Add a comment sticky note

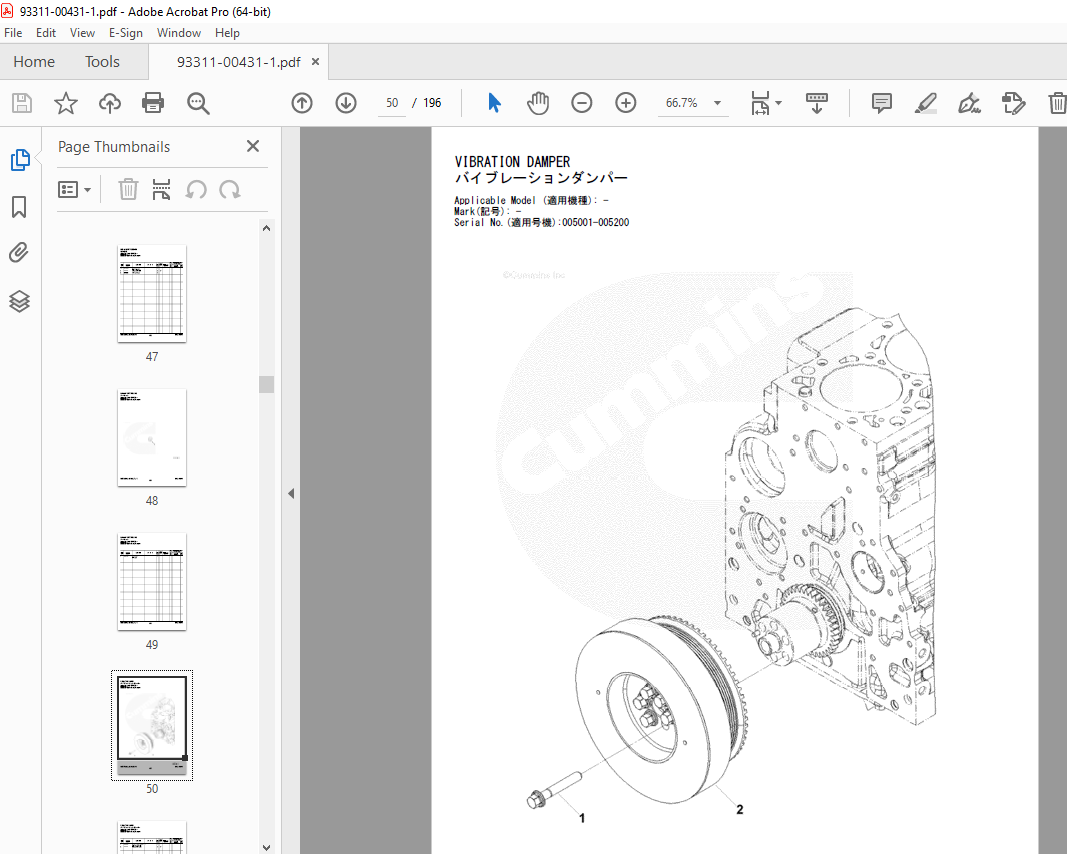[881, 103]
